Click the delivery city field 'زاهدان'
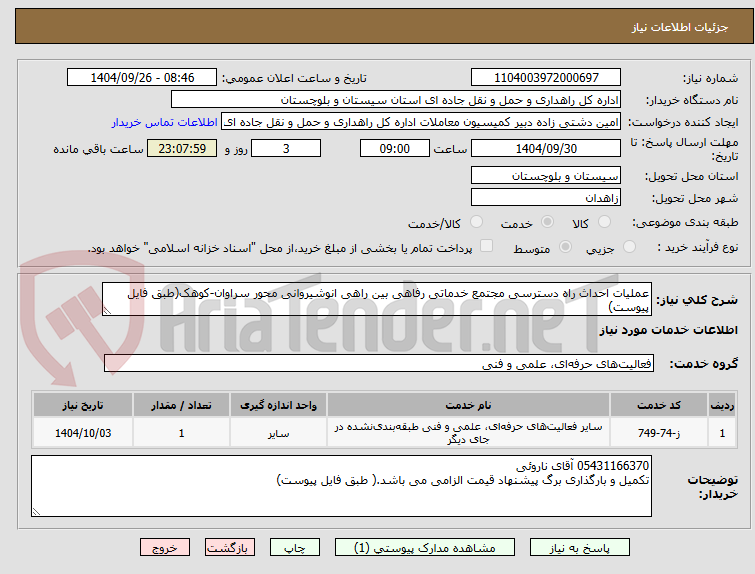Image resolution: width=755 pixels, height=574 pixels. point(546,197)
